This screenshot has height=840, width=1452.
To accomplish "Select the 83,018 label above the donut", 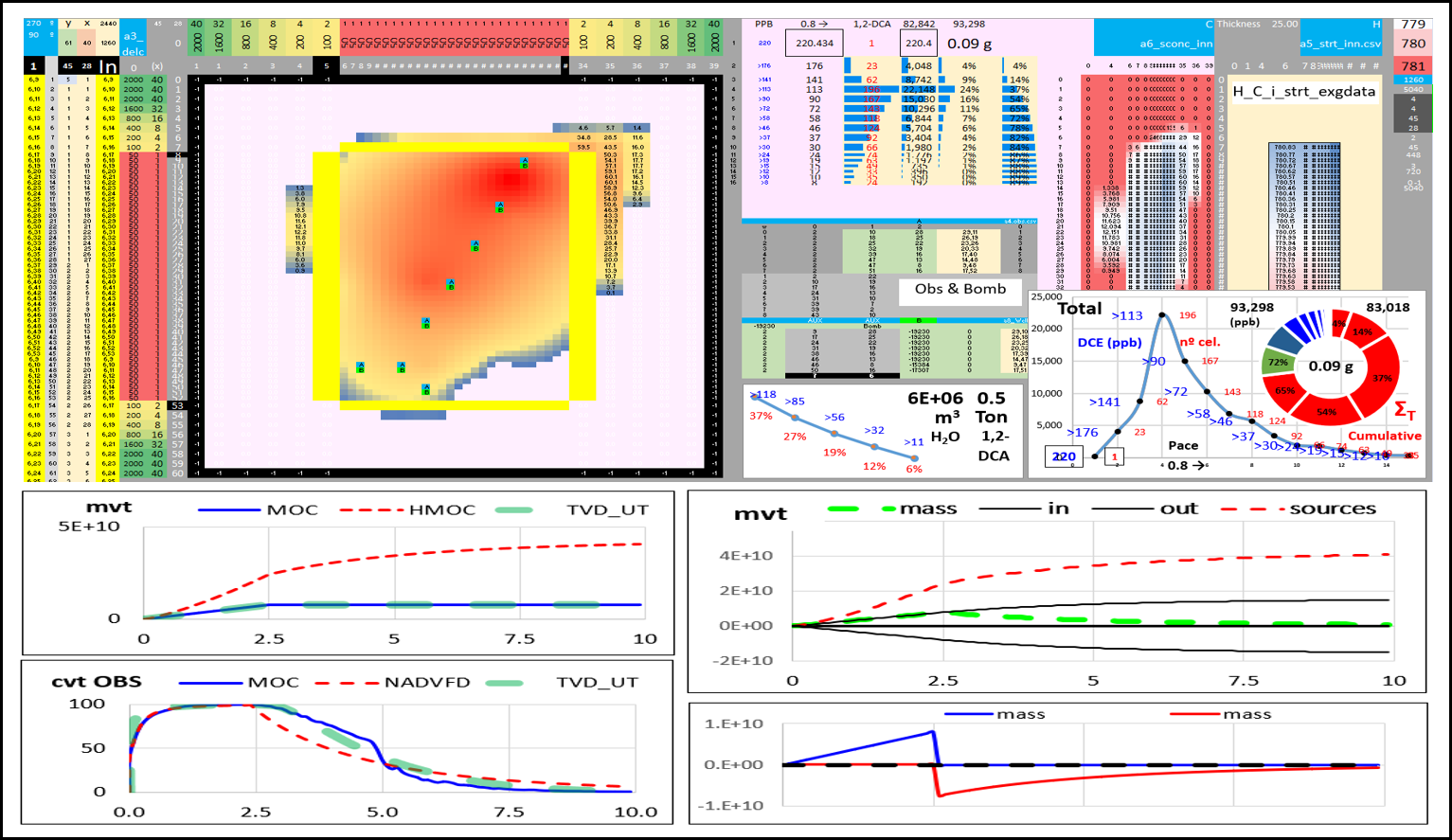I will tap(1388, 307).
